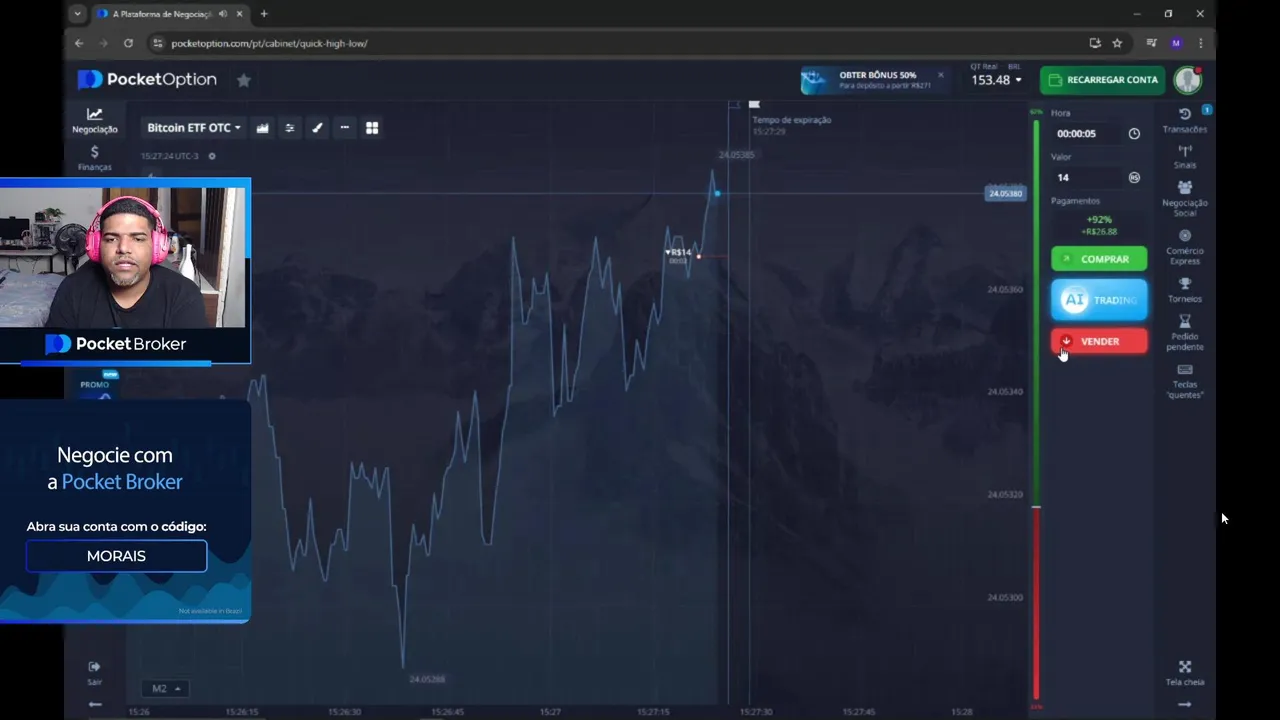The height and width of the screenshot is (720, 1280).
Task: Select the drawing brush tool
Action: click(x=317, y=128)
